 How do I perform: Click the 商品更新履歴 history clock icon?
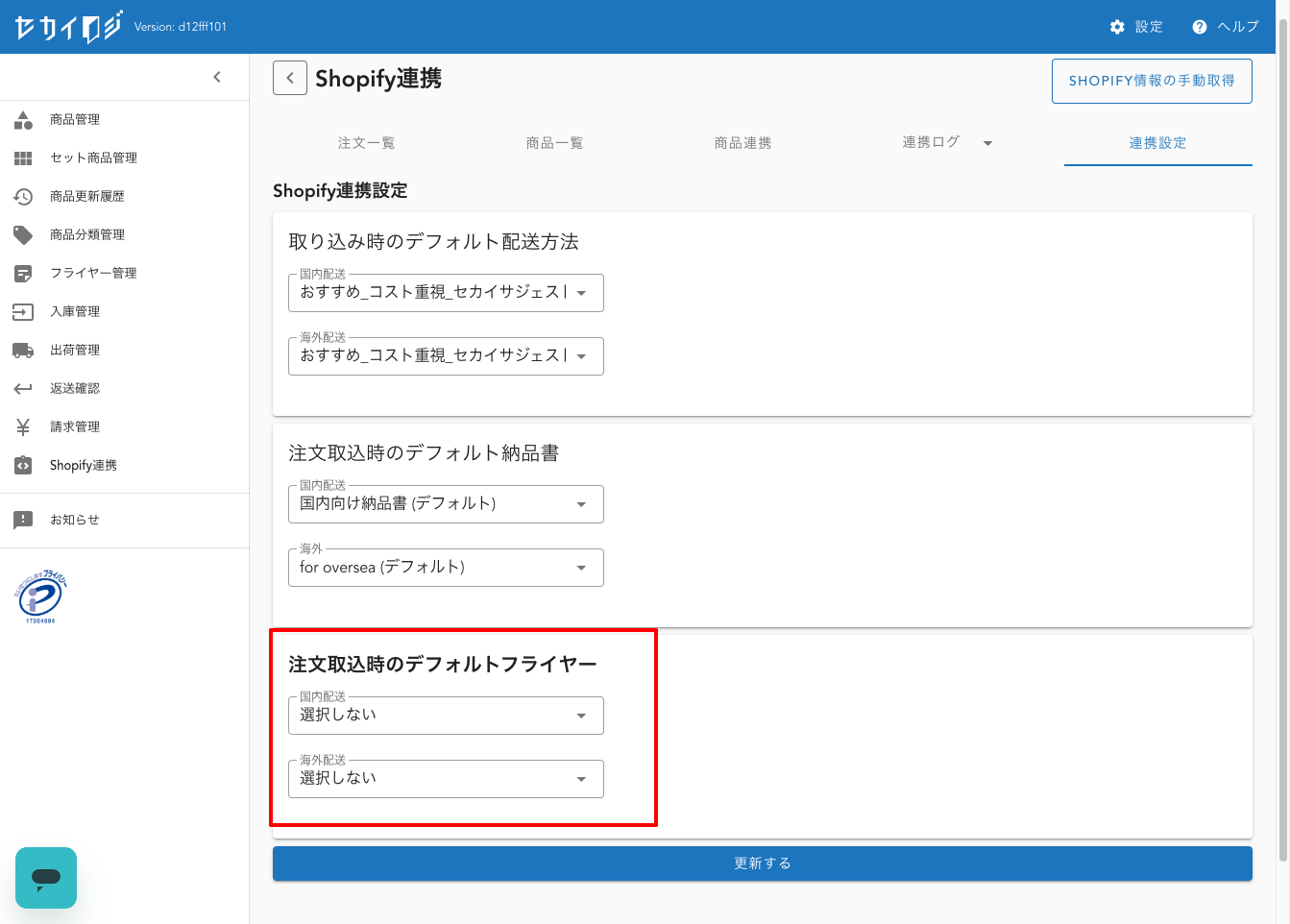pos(23,197)
